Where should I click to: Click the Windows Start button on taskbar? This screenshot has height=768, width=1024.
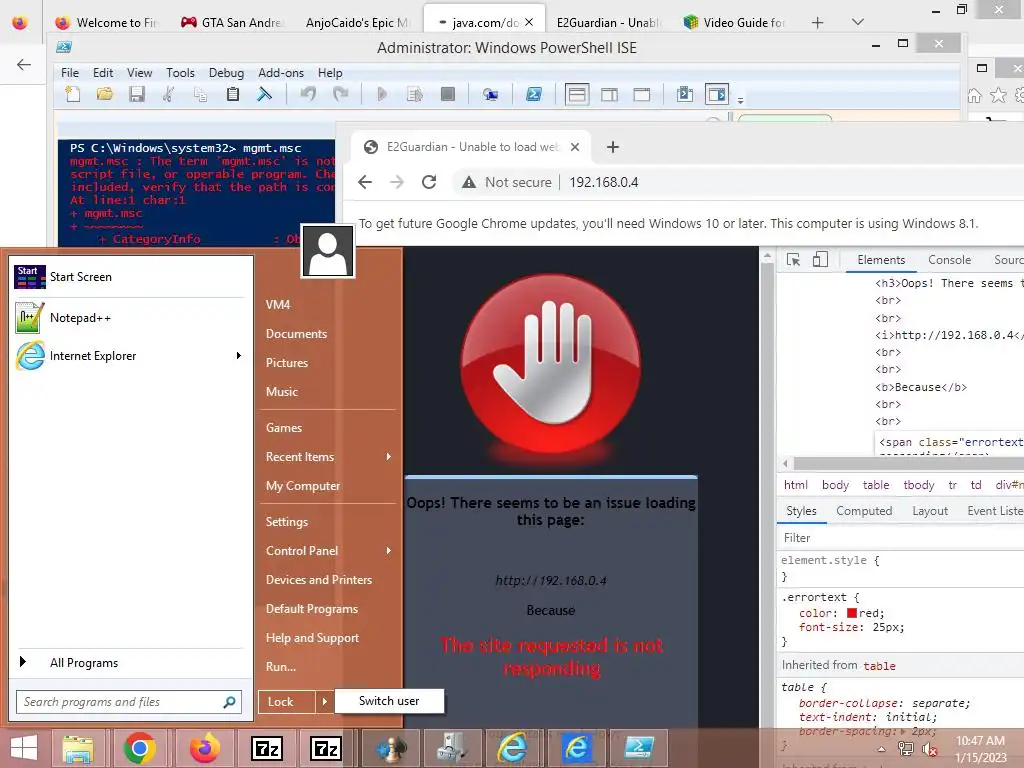24,748
